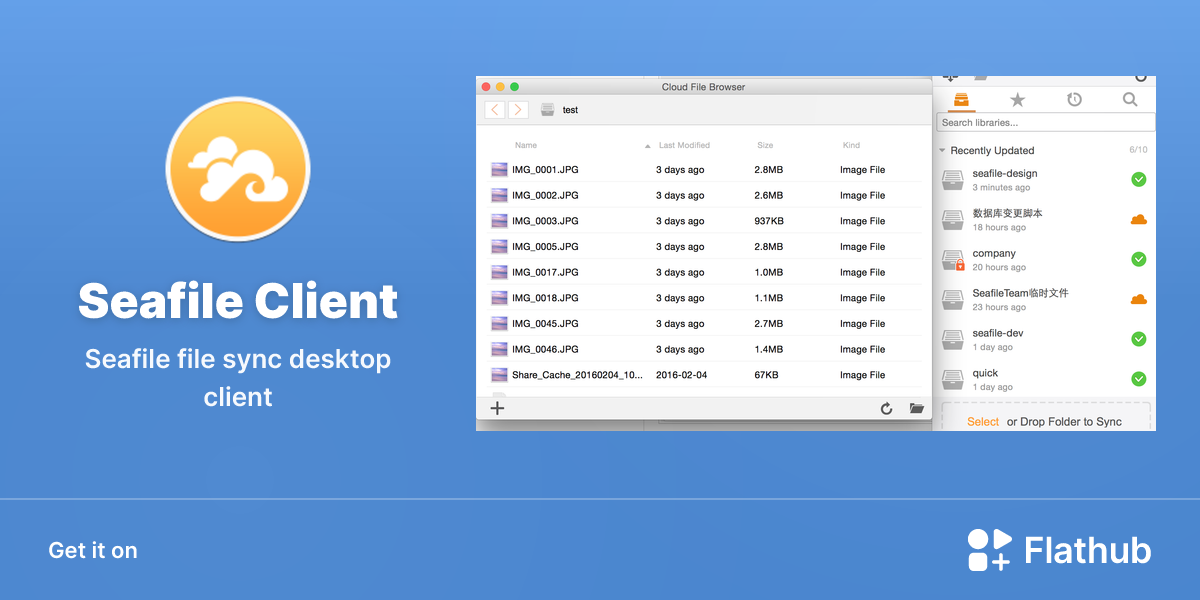Select the seafile-design library name
Screen dimensions: 1200x600
[x=1005, y=173]
